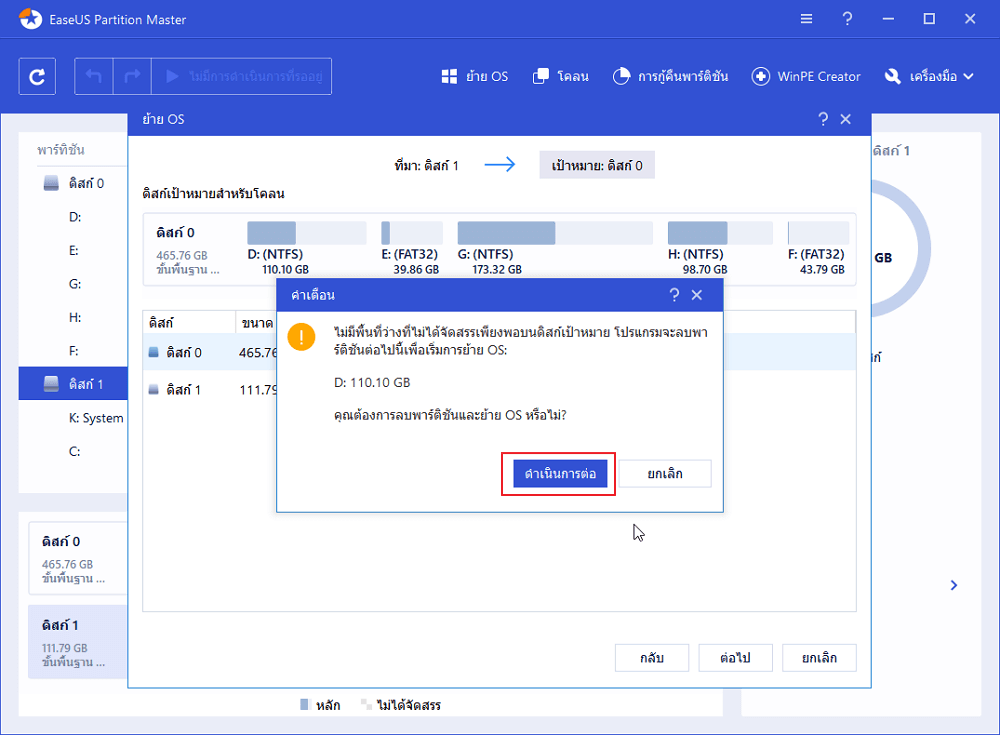Click ยกเลิก at bottom of ย้าย OS dialog
Viewport: 1000px width, 735px height.
[820, 658]
